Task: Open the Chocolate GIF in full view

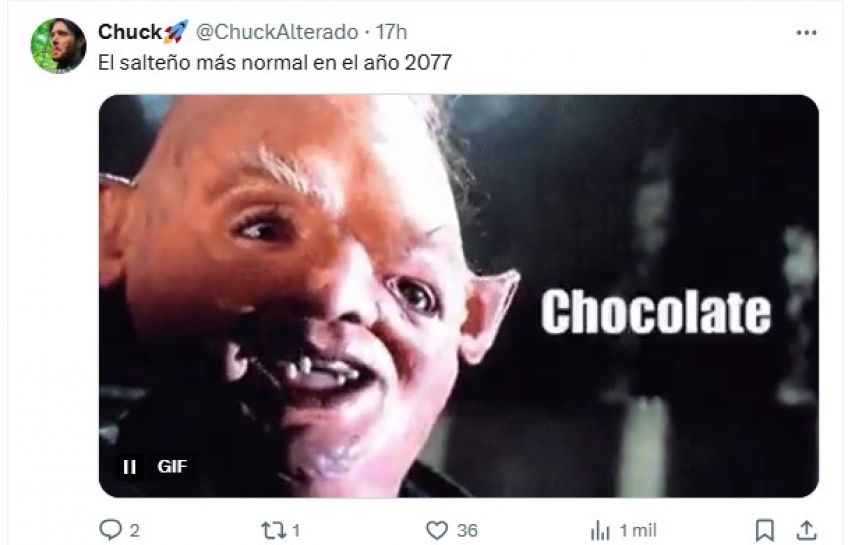Action: tap(458, 296)
